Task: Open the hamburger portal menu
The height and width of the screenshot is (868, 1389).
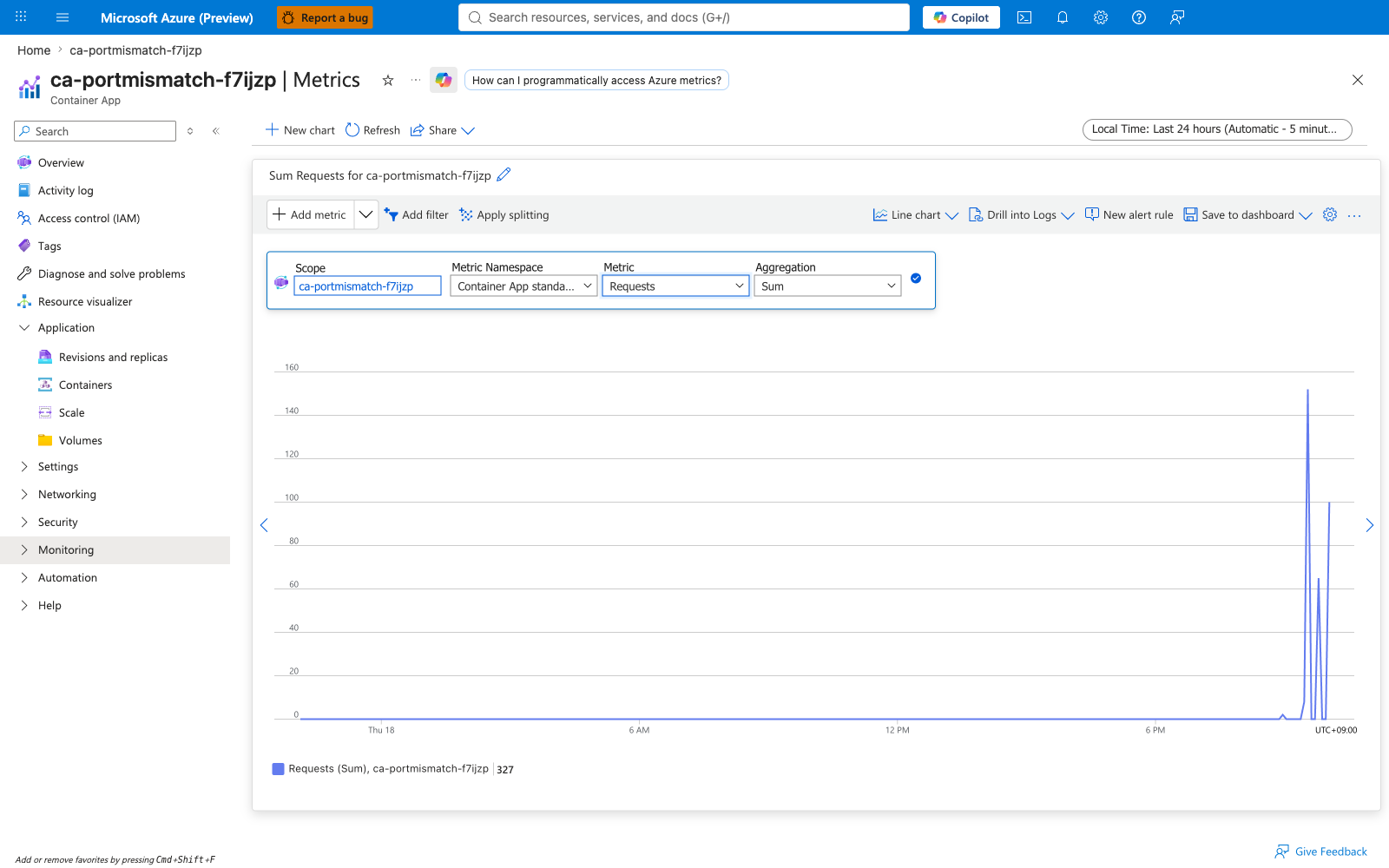Action: tap(63, 17)
